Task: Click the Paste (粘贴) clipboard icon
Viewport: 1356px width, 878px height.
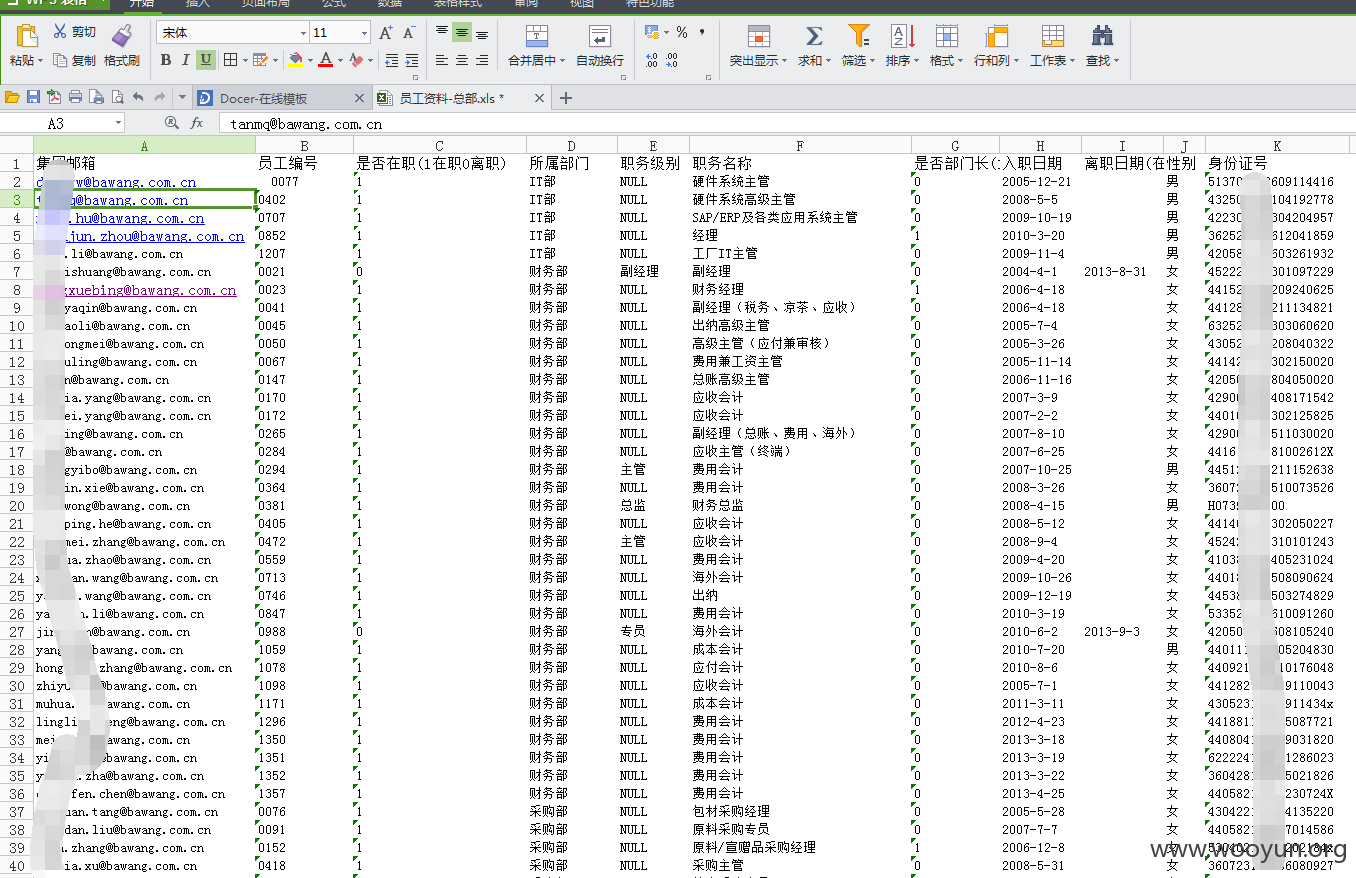Action: pos(26,36)
